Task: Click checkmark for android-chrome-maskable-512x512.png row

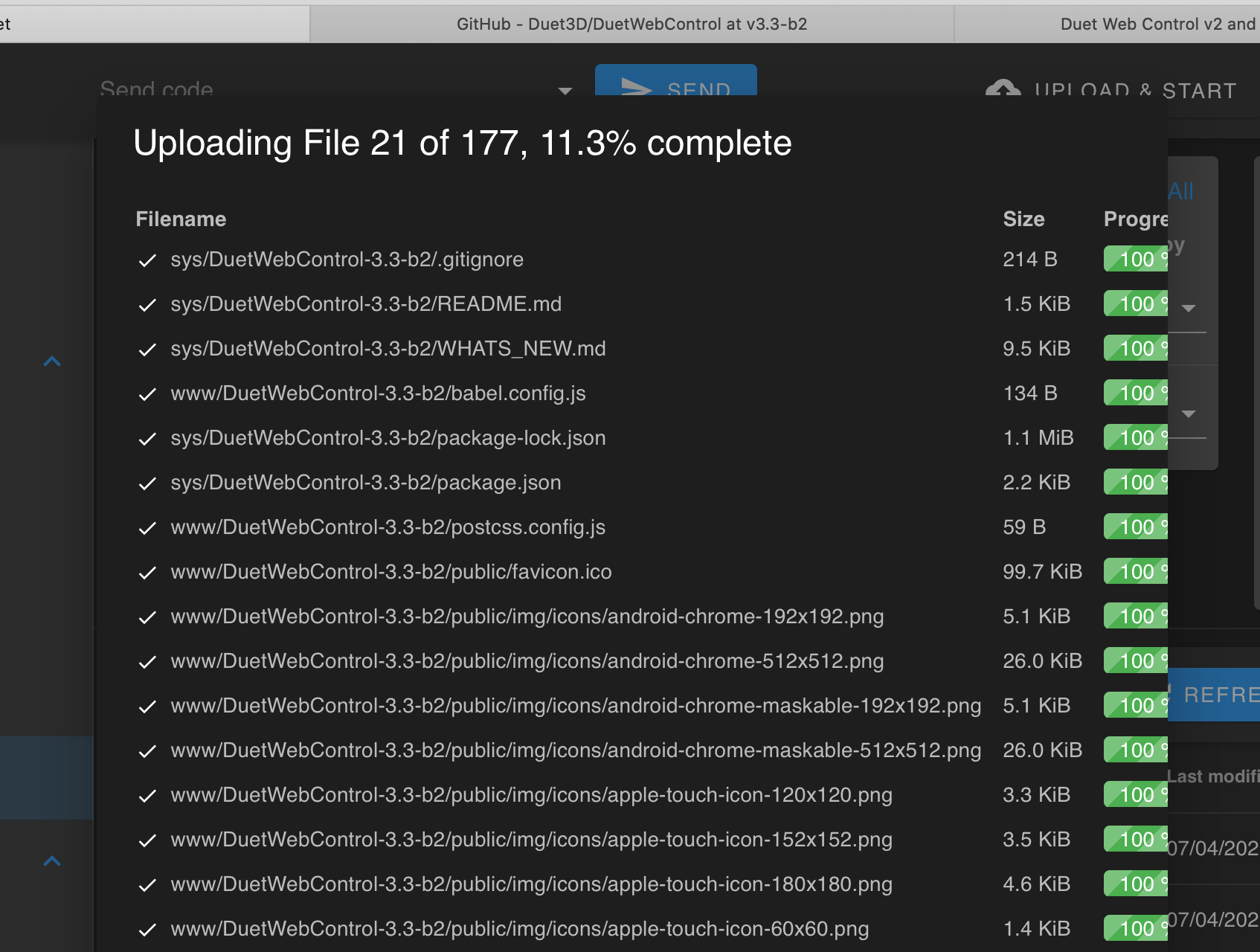Action: coord(147,751)
